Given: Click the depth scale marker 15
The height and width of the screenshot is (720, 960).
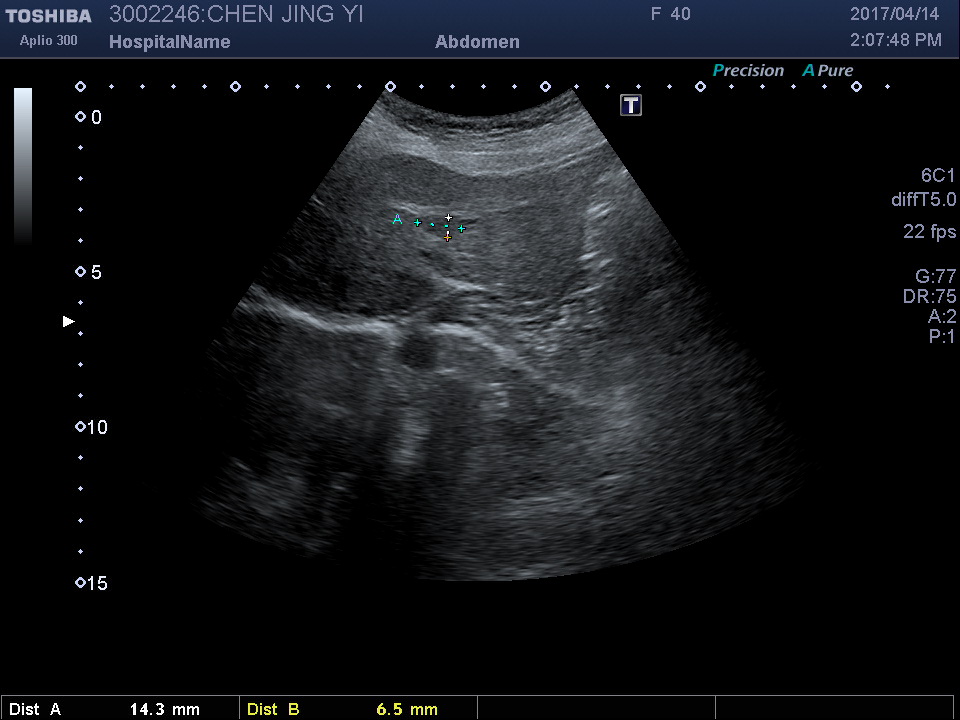Looking at the screenshot, I should pos(92,583).
